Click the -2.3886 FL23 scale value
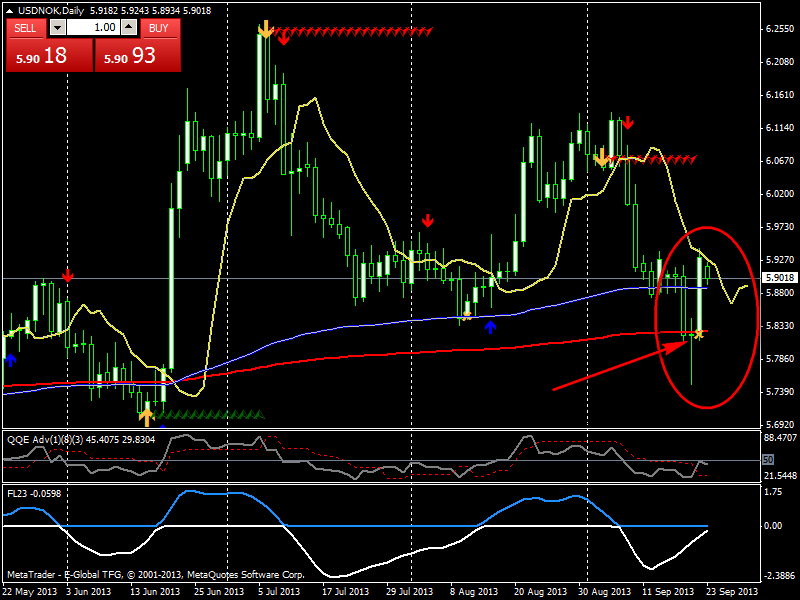The image size is (800, 600). [779, 576]
